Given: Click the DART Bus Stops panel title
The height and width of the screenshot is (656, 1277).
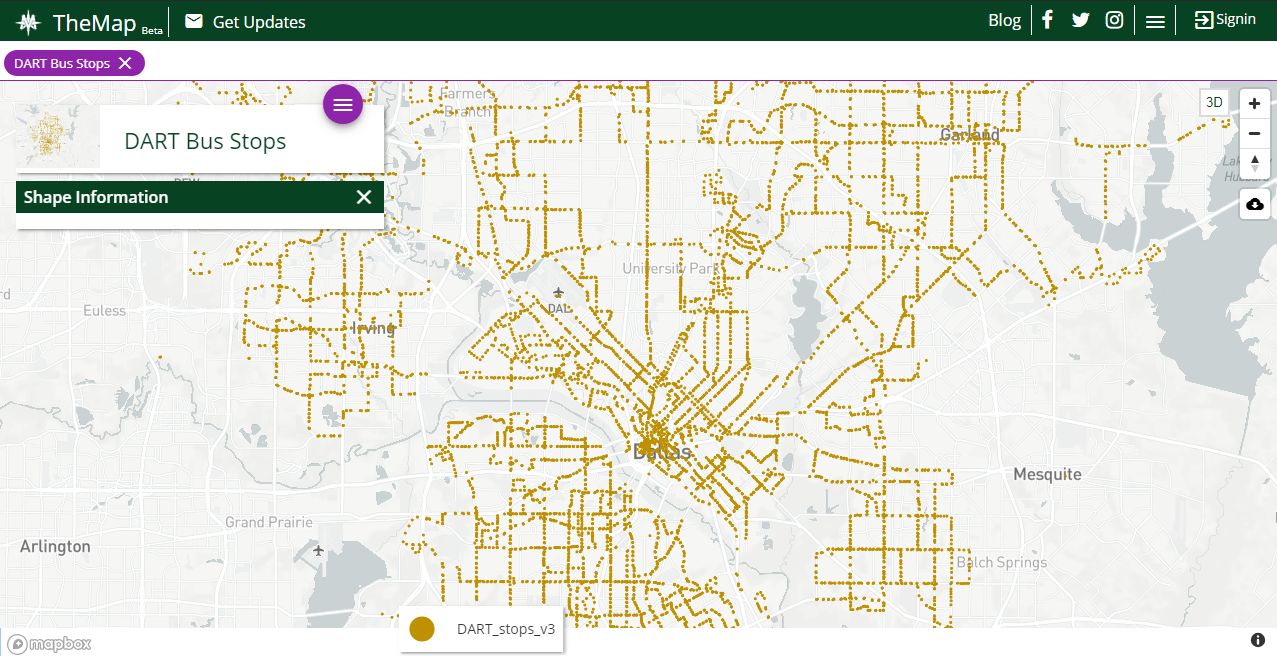Looking at the screenshot, I should click(x=205, y=141).
